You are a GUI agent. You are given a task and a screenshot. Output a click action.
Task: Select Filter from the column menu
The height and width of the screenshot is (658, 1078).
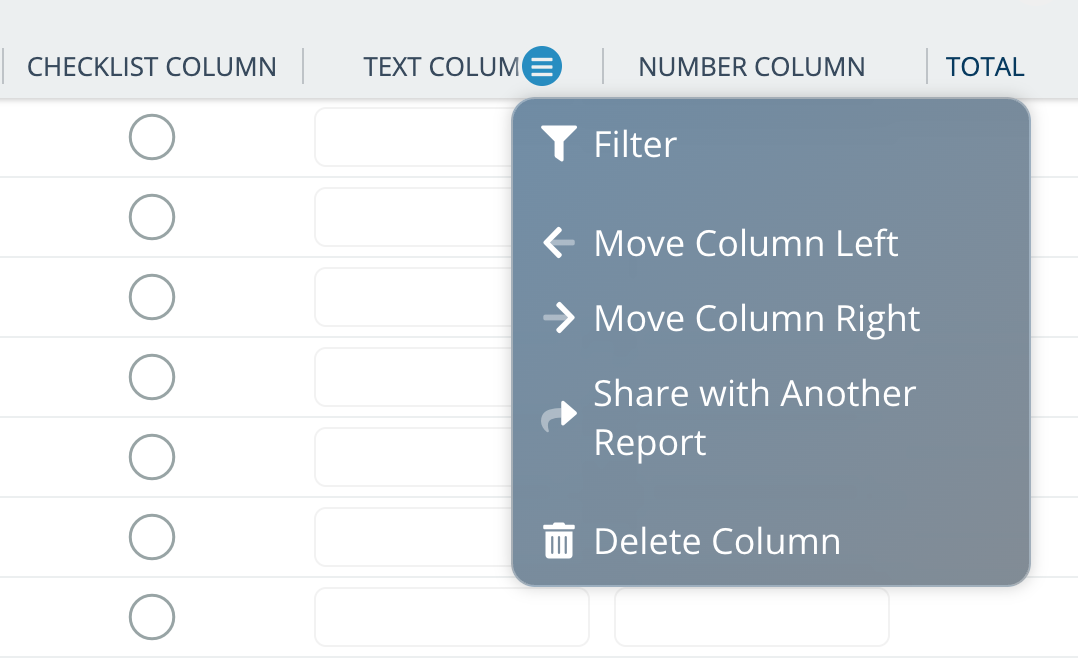click(x=635, y=144)
